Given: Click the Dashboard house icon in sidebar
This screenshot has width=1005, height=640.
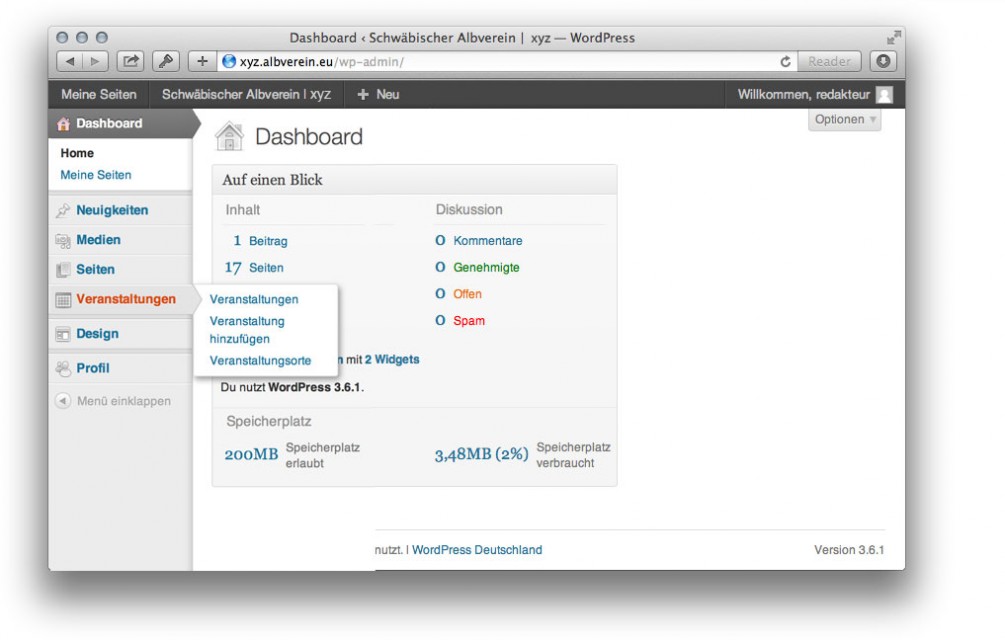Looking at the screenshot, I should 63,124.
